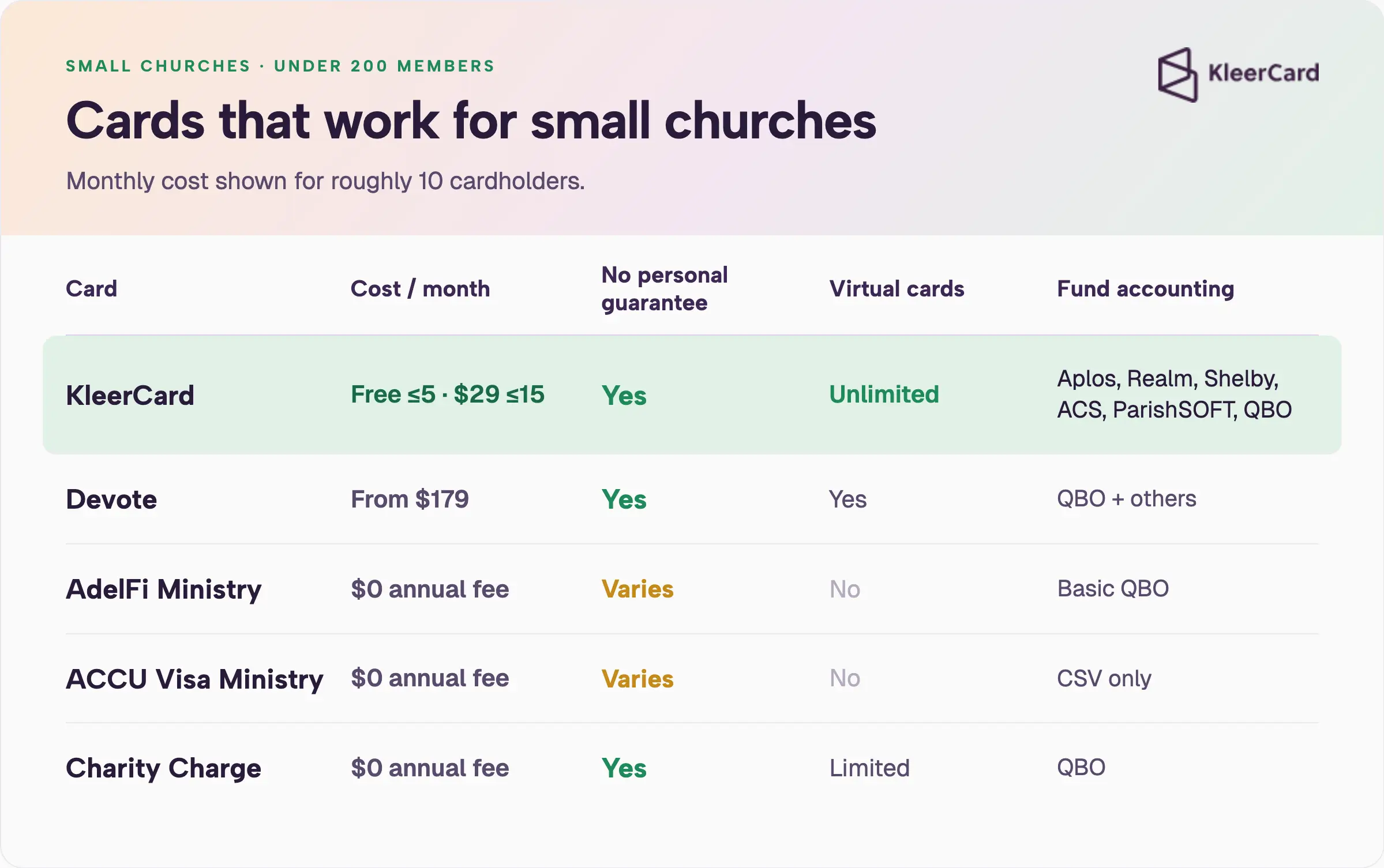1384x868 pixels.
Task: Click the 'No personal guarantee' column header
Action: [665, 288]
